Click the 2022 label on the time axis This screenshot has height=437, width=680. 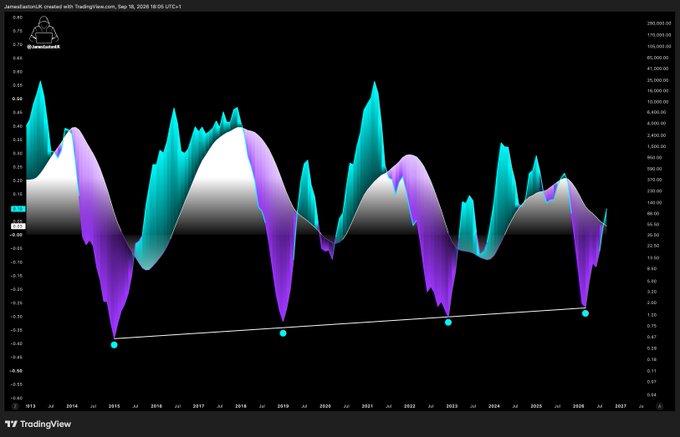pos(409,407)
